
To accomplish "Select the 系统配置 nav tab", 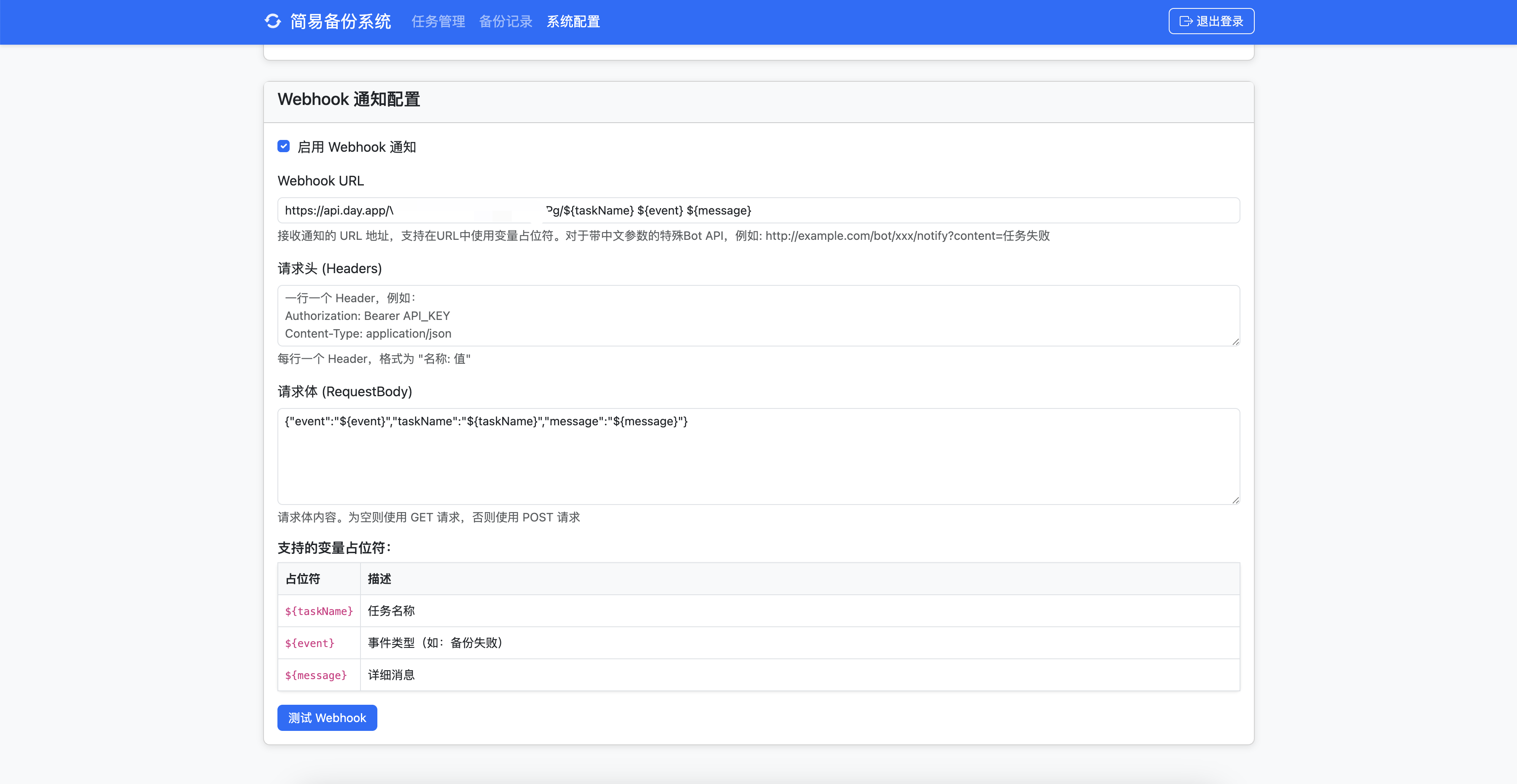I will (x=573, y=22).
